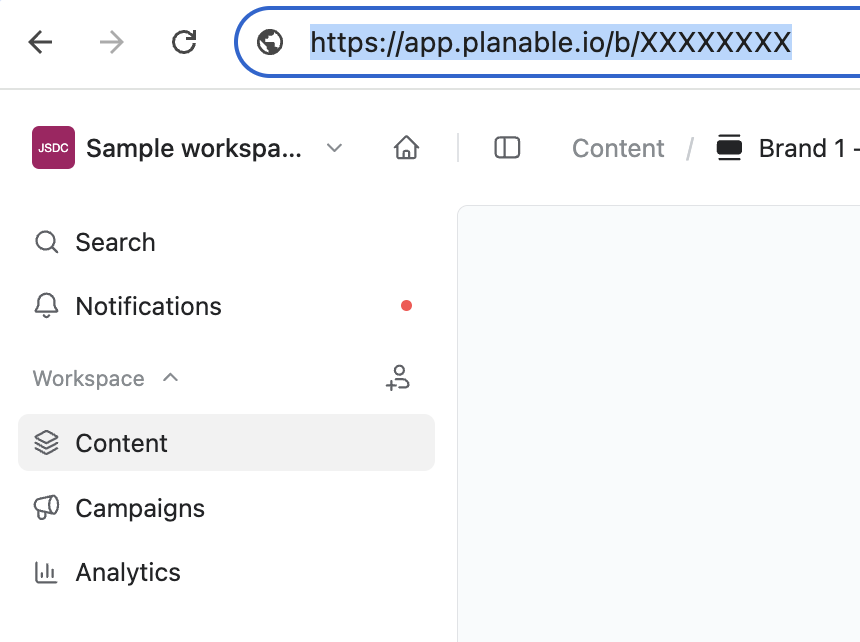
Task: Toggle the sidebar with the panel icon
Action: (x=507, y=147)
